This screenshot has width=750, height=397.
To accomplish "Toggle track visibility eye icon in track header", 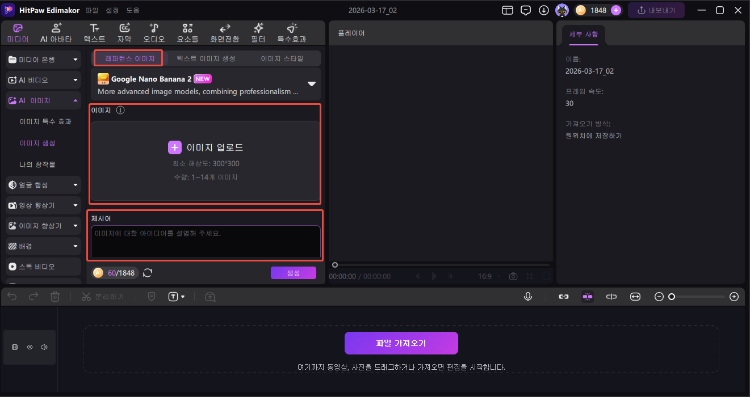I will tap(30, 347).
